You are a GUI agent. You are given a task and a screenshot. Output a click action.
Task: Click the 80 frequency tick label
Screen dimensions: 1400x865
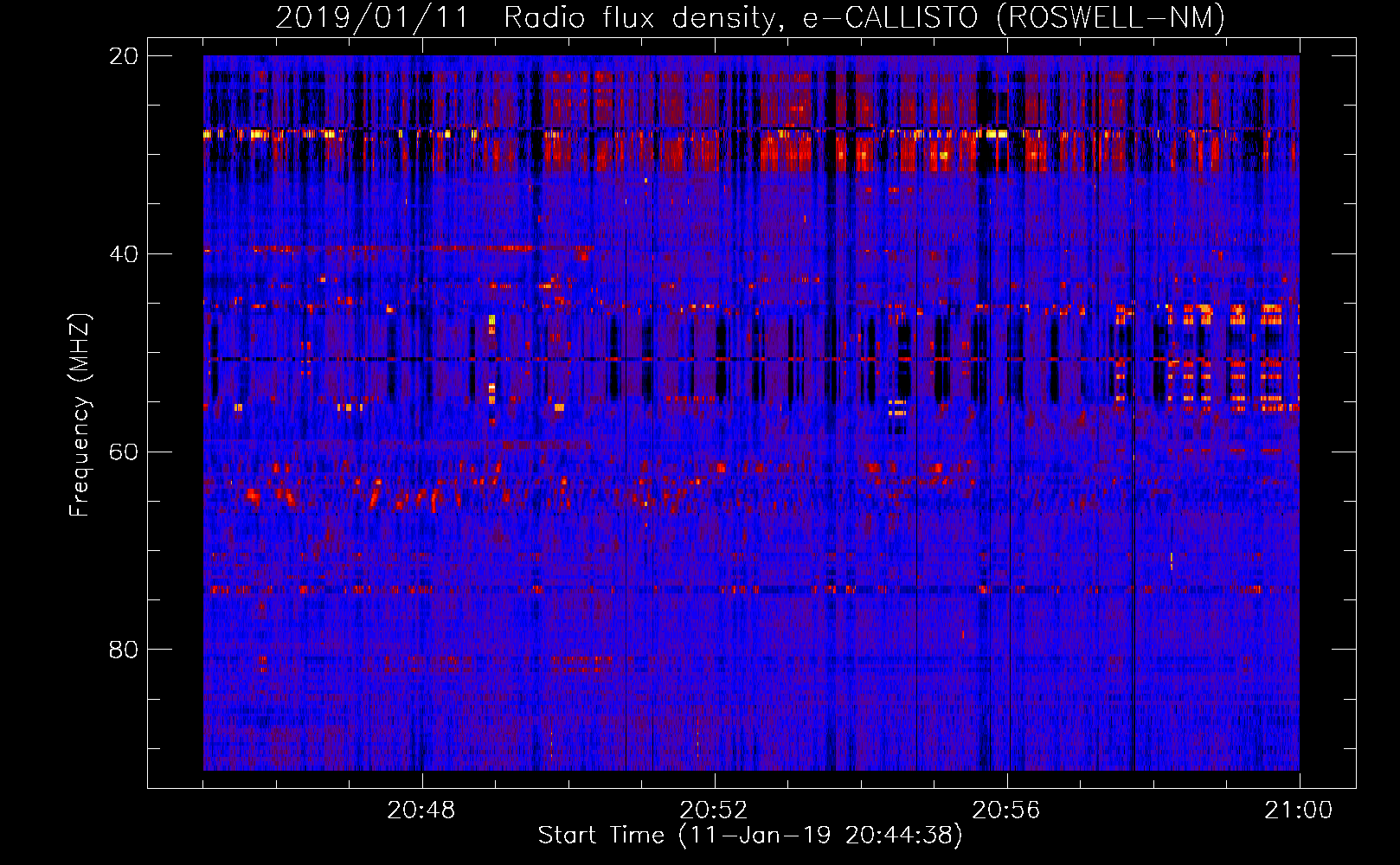[x=124, y=650]
